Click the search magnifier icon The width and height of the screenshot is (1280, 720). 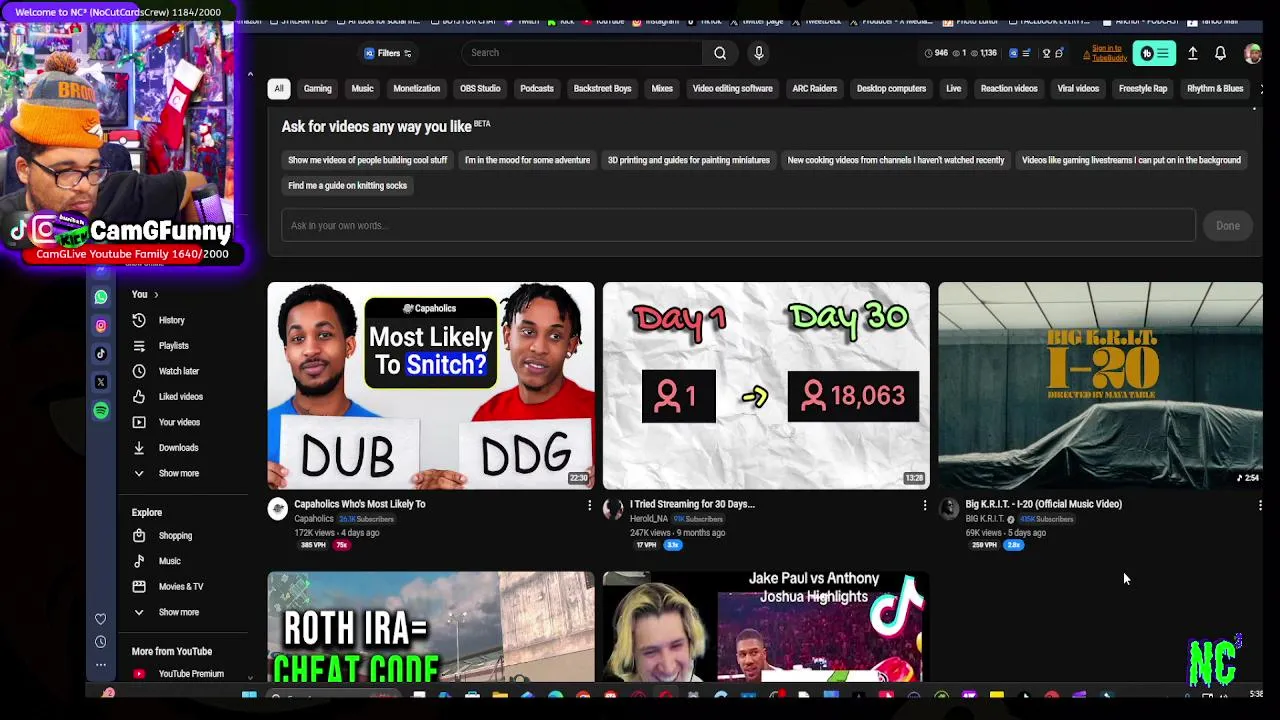click(x=720, y=53)
